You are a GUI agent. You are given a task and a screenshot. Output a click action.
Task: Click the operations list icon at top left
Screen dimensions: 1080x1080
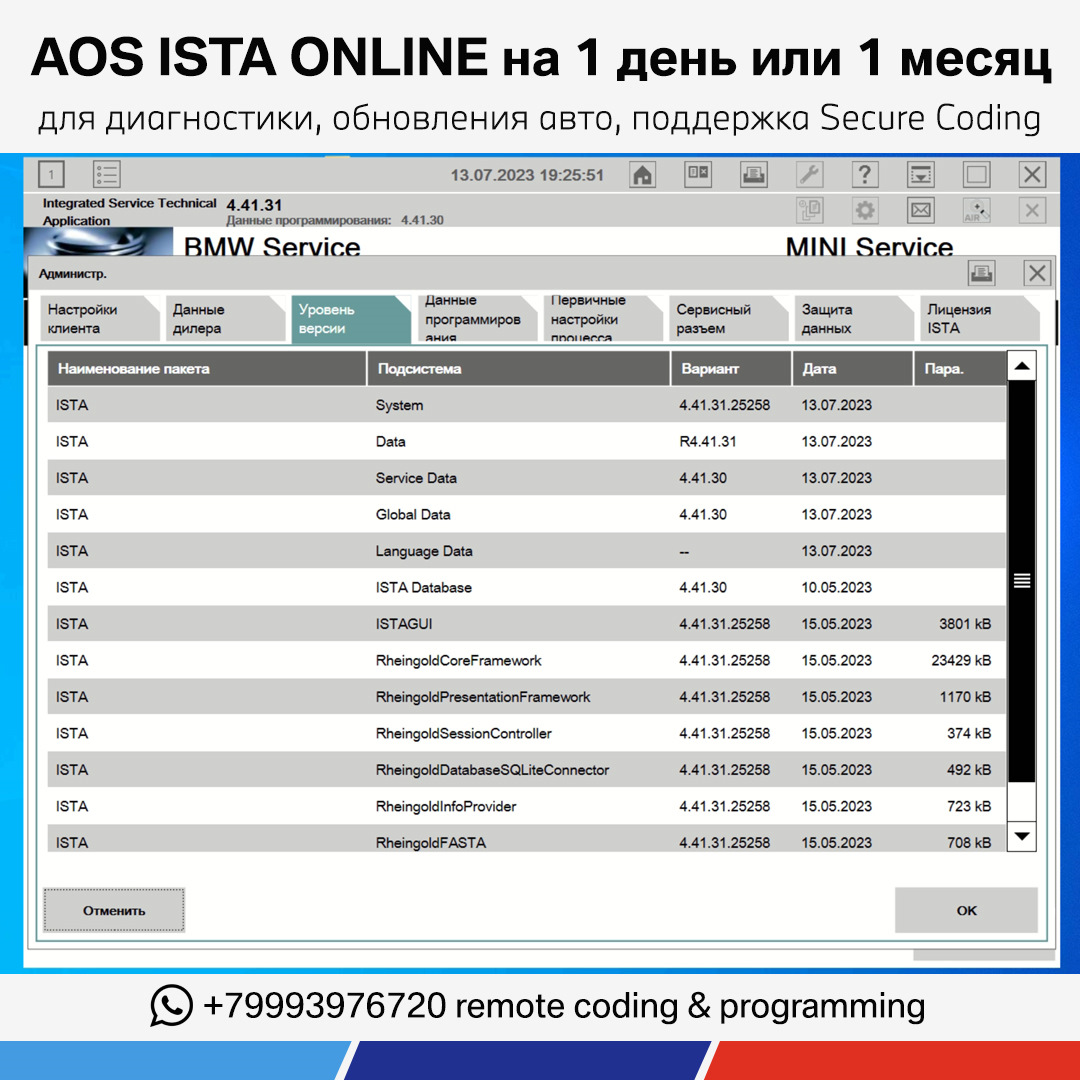tap(107, 175)
